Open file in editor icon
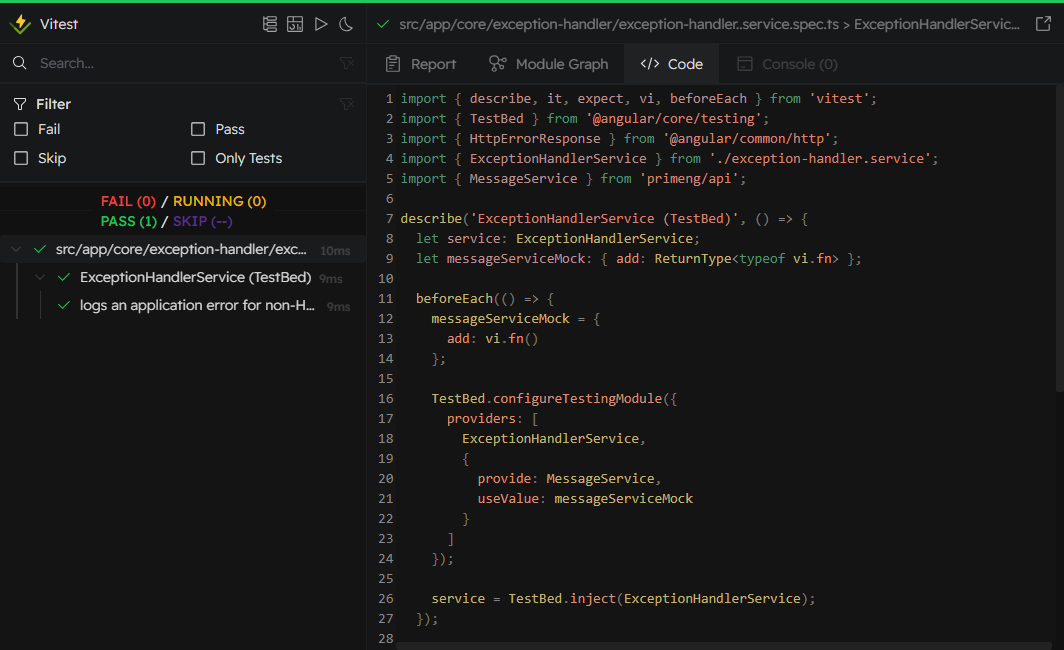This screenshot has height=650, width=1064. (x=1043, y=24)
